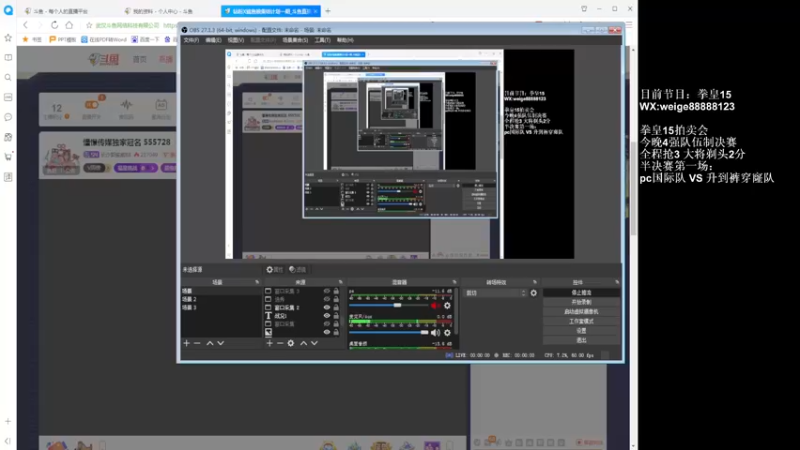The image size is (800, 450).
Task: Toggle lock on 窗口采集 3 source
Action: pyautogui.click(x=336, y=291)
